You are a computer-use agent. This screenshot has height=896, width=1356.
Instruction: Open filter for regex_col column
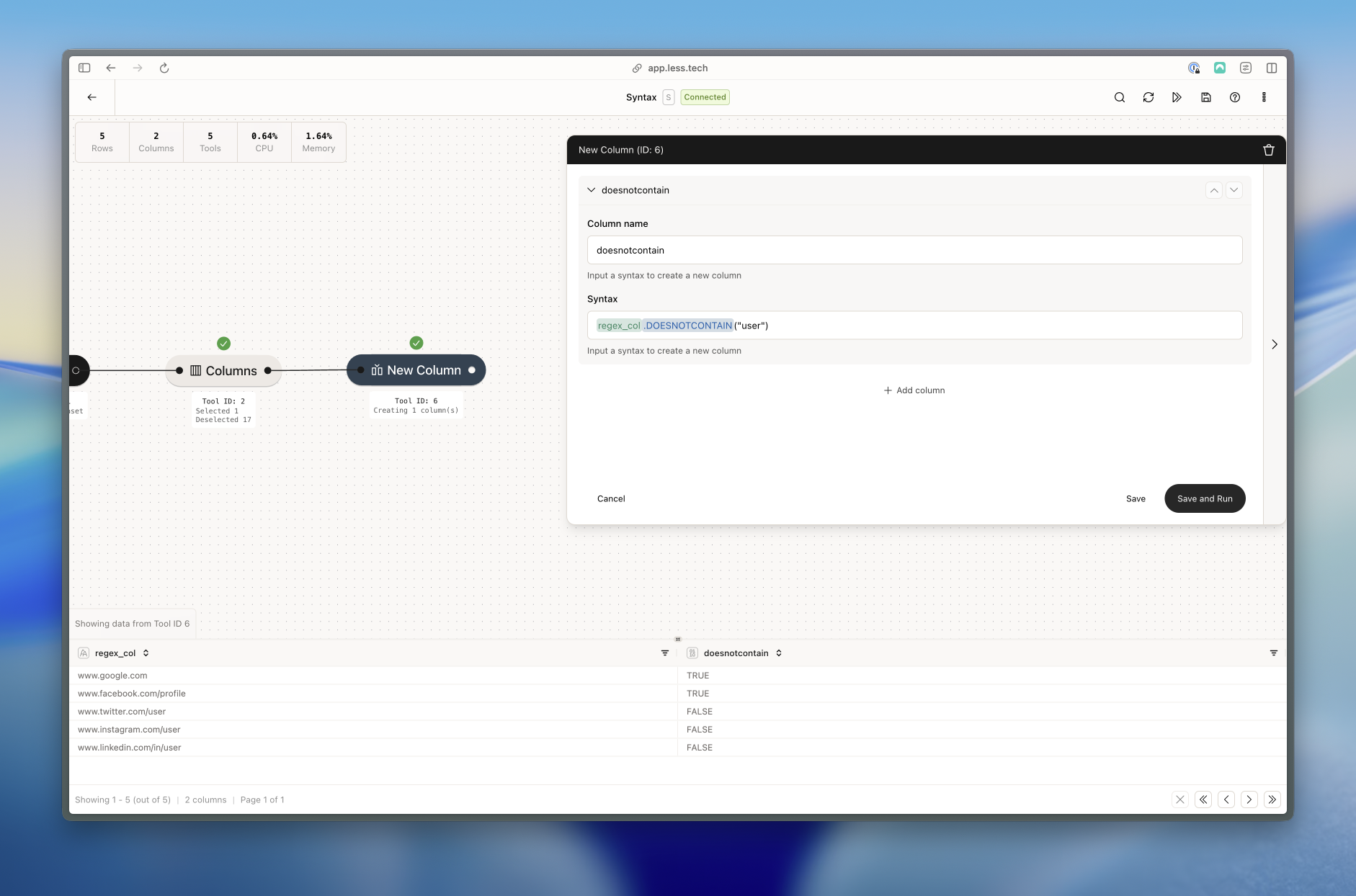[665, 653]
